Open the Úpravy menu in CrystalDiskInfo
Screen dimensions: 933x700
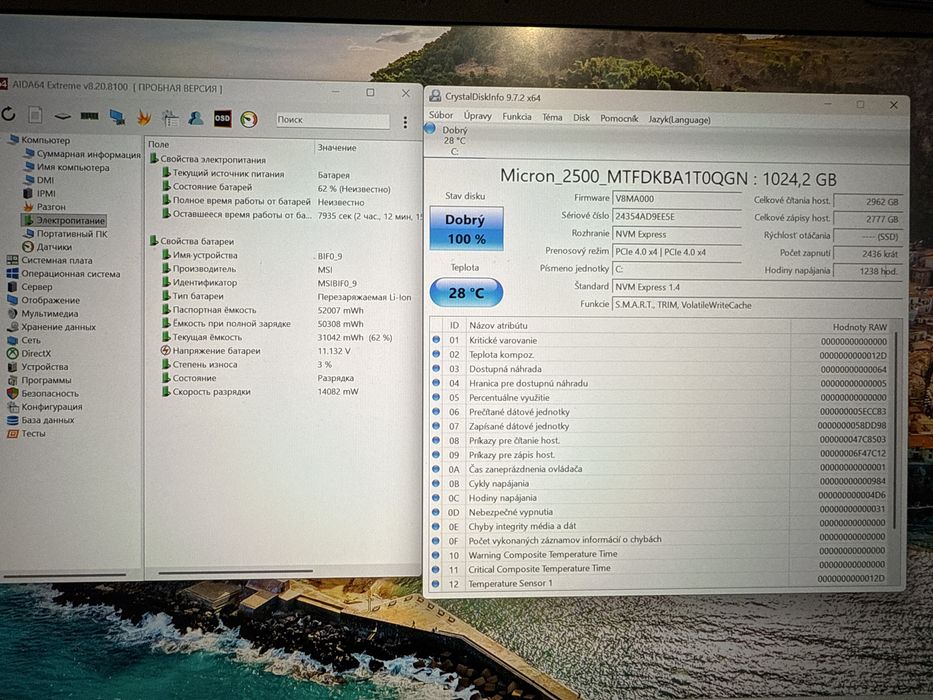coord(478,116)
